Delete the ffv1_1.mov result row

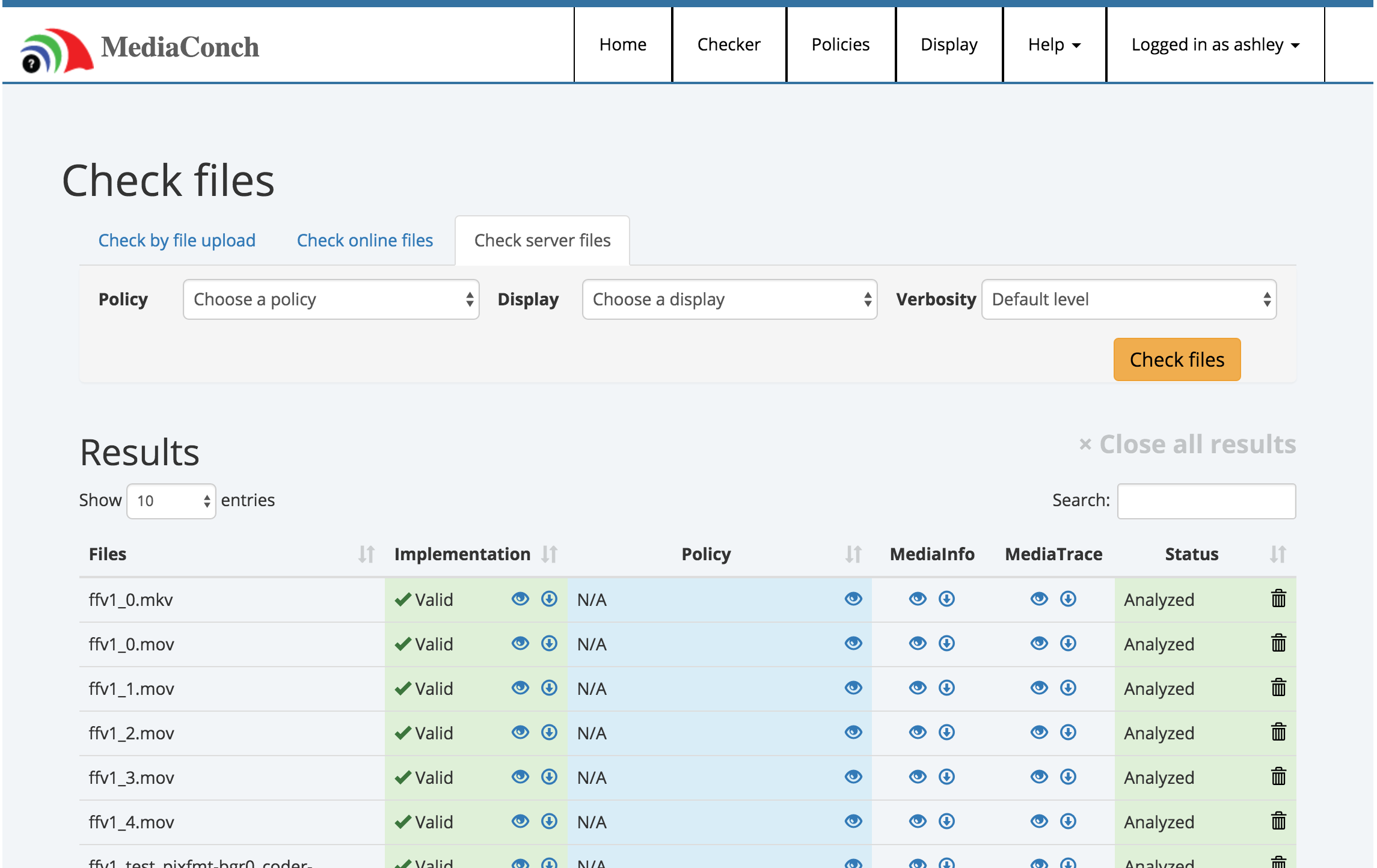click(x=1278, y=687)
